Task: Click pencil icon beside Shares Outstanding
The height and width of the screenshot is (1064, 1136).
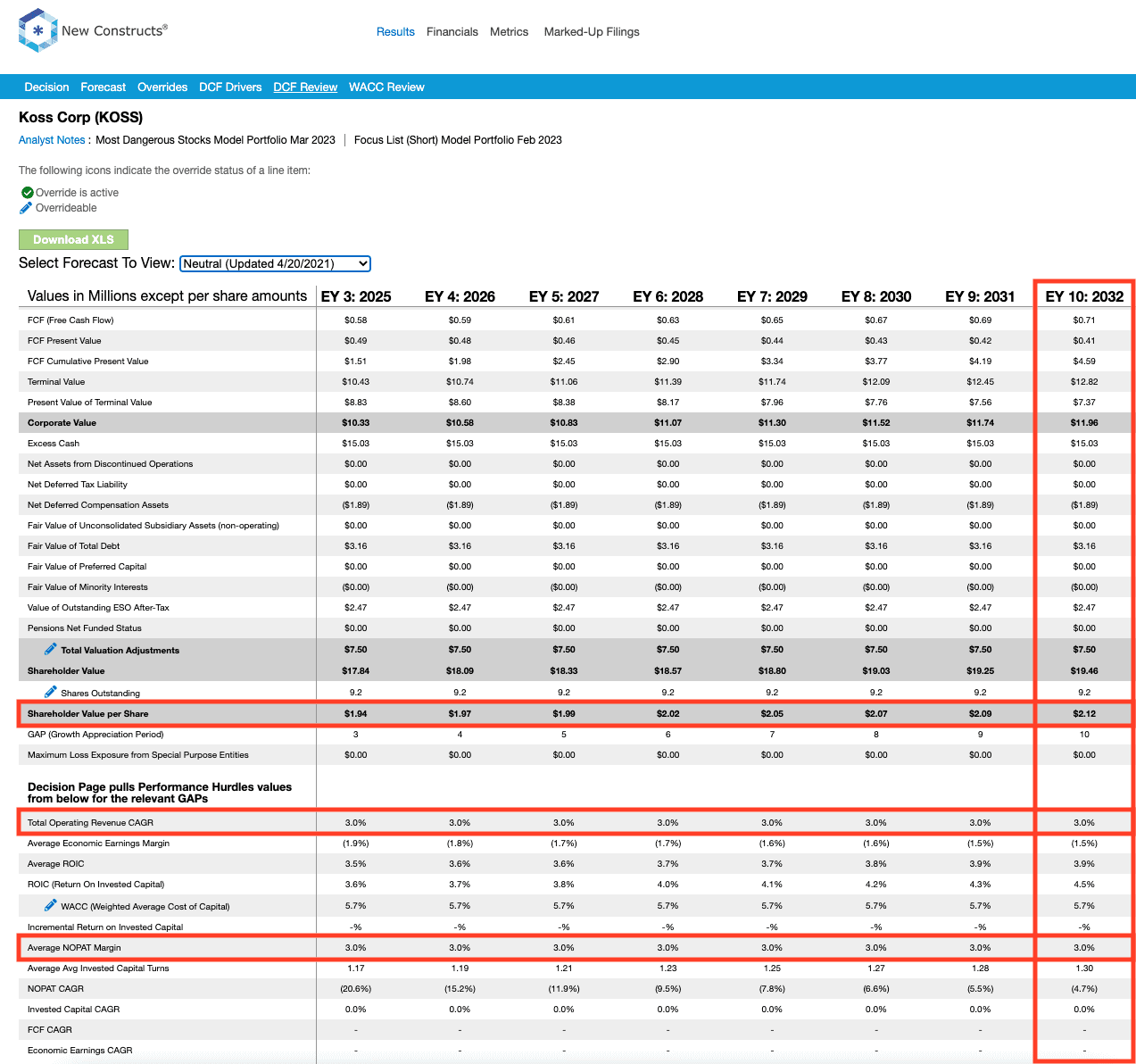Action: (51, 692)
